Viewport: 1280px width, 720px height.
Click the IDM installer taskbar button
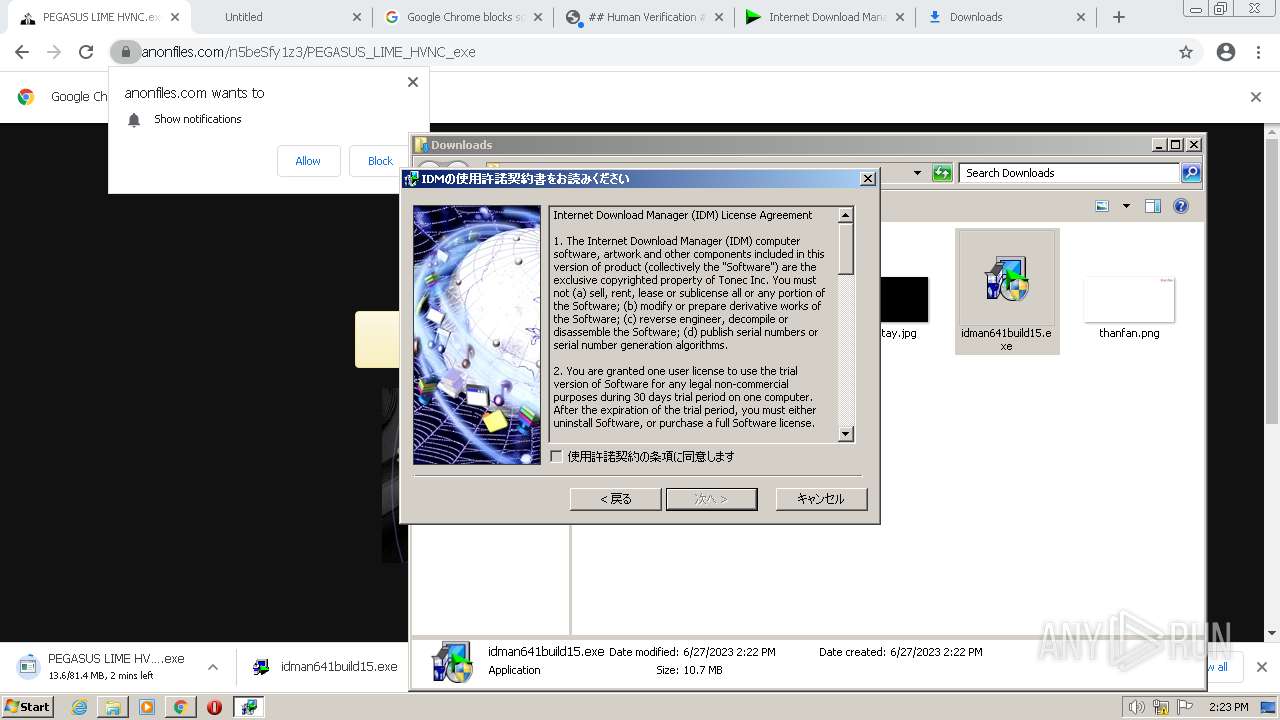pyautogui.click(x=249, y=707)
